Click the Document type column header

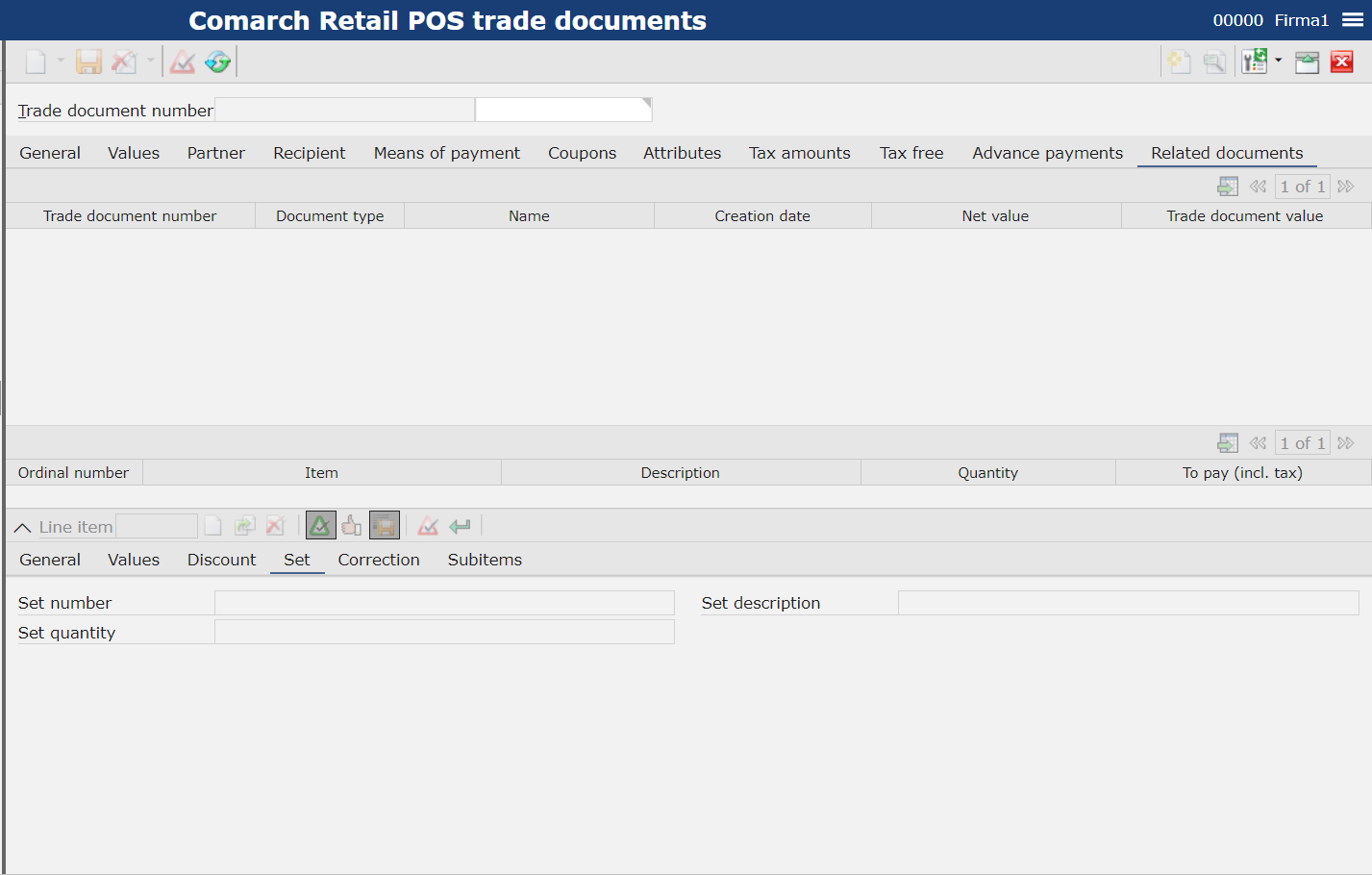[x=330, y=215]
